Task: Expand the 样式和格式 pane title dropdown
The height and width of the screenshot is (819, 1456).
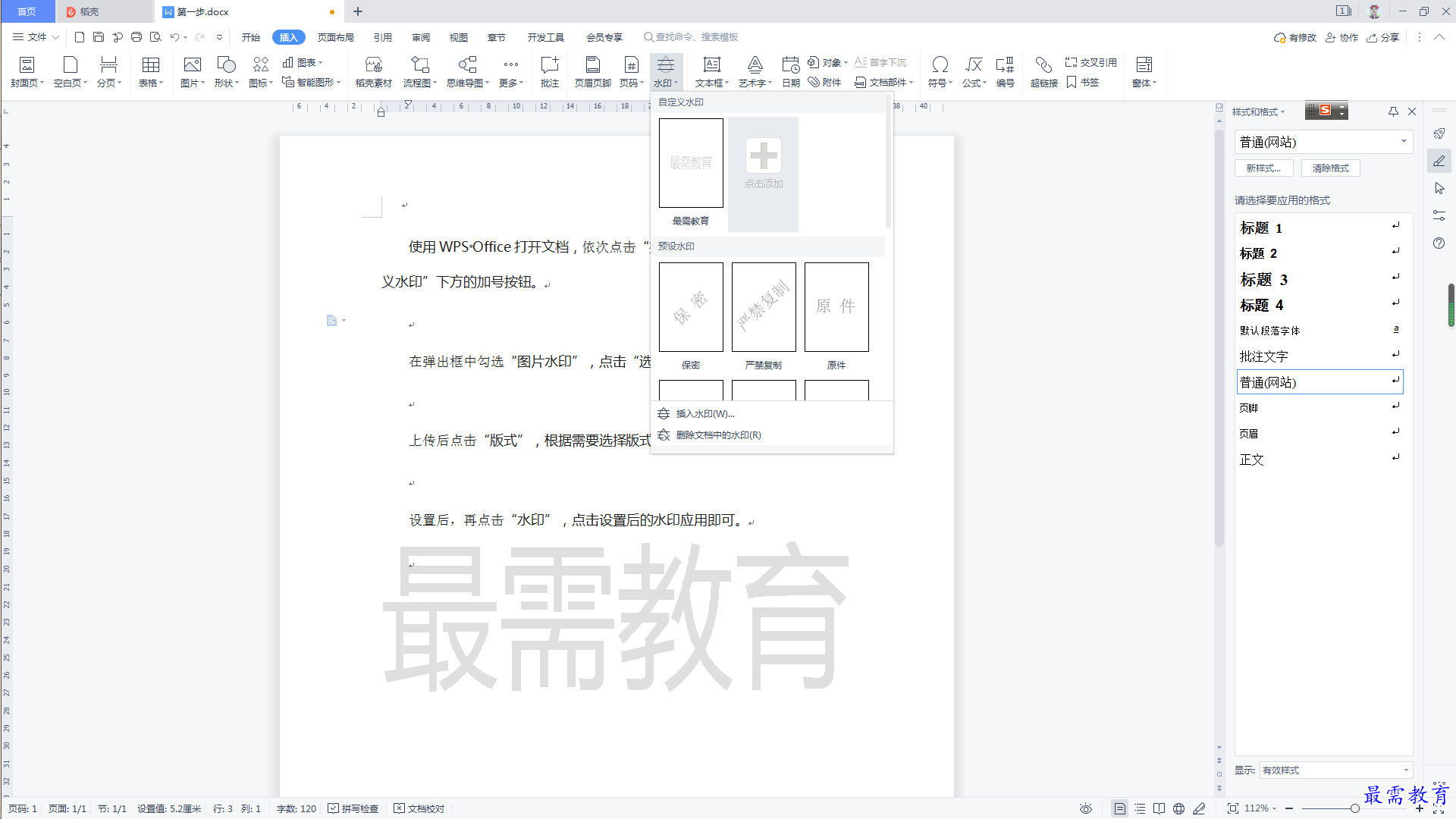Action: tap(1259, 111)
